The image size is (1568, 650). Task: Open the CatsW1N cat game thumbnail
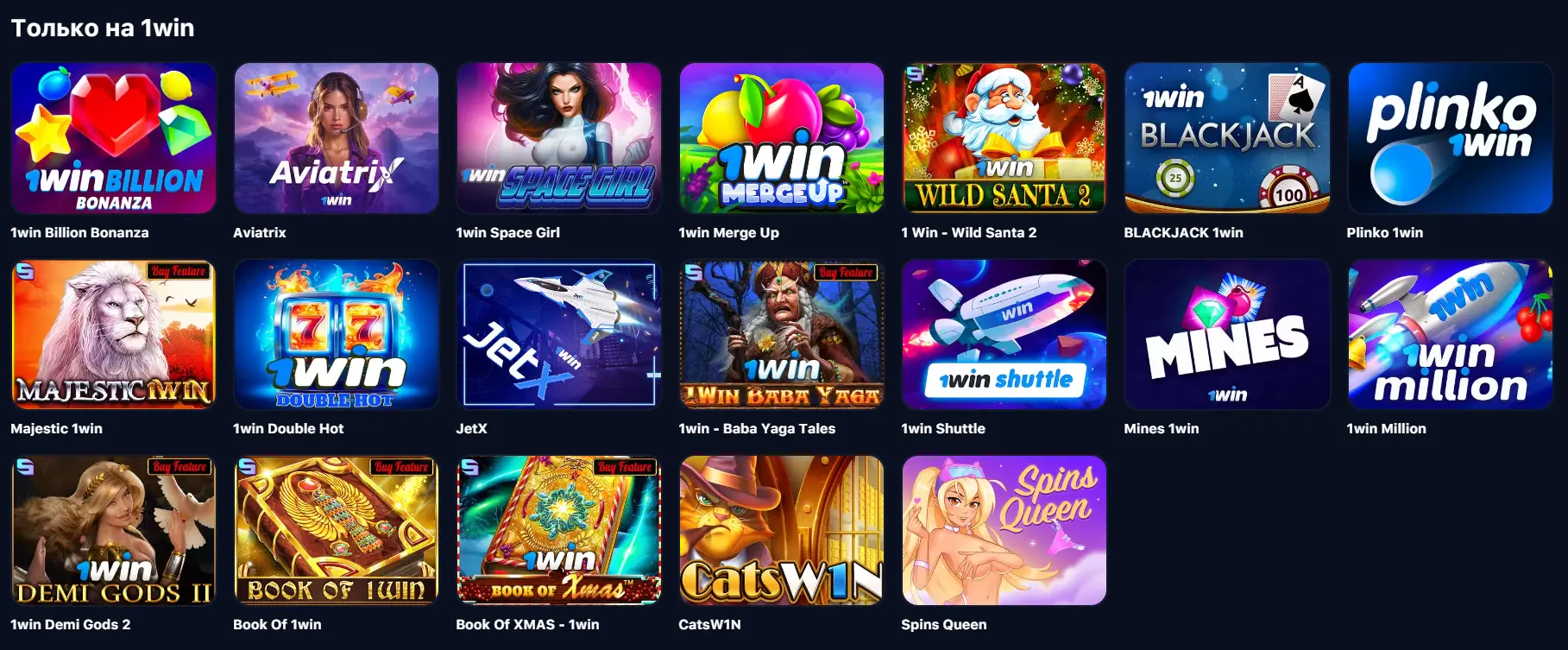click(x=781, y=530)
